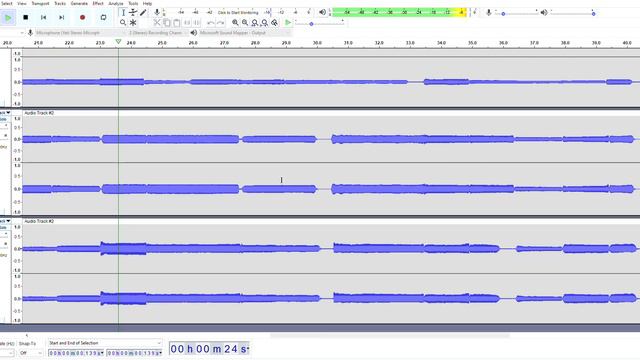Click the horizontal scrollbar below tracks

(389, 336)
